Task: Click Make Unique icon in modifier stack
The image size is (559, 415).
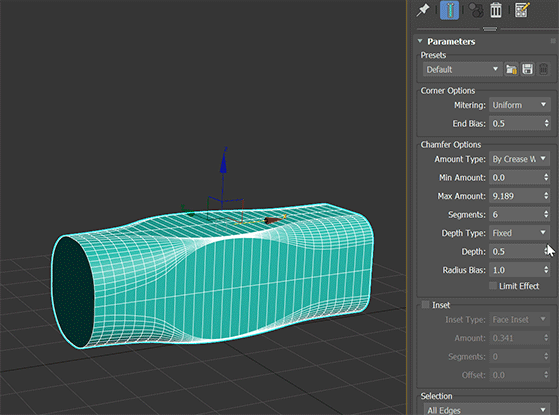Action: tap(476, 10)
